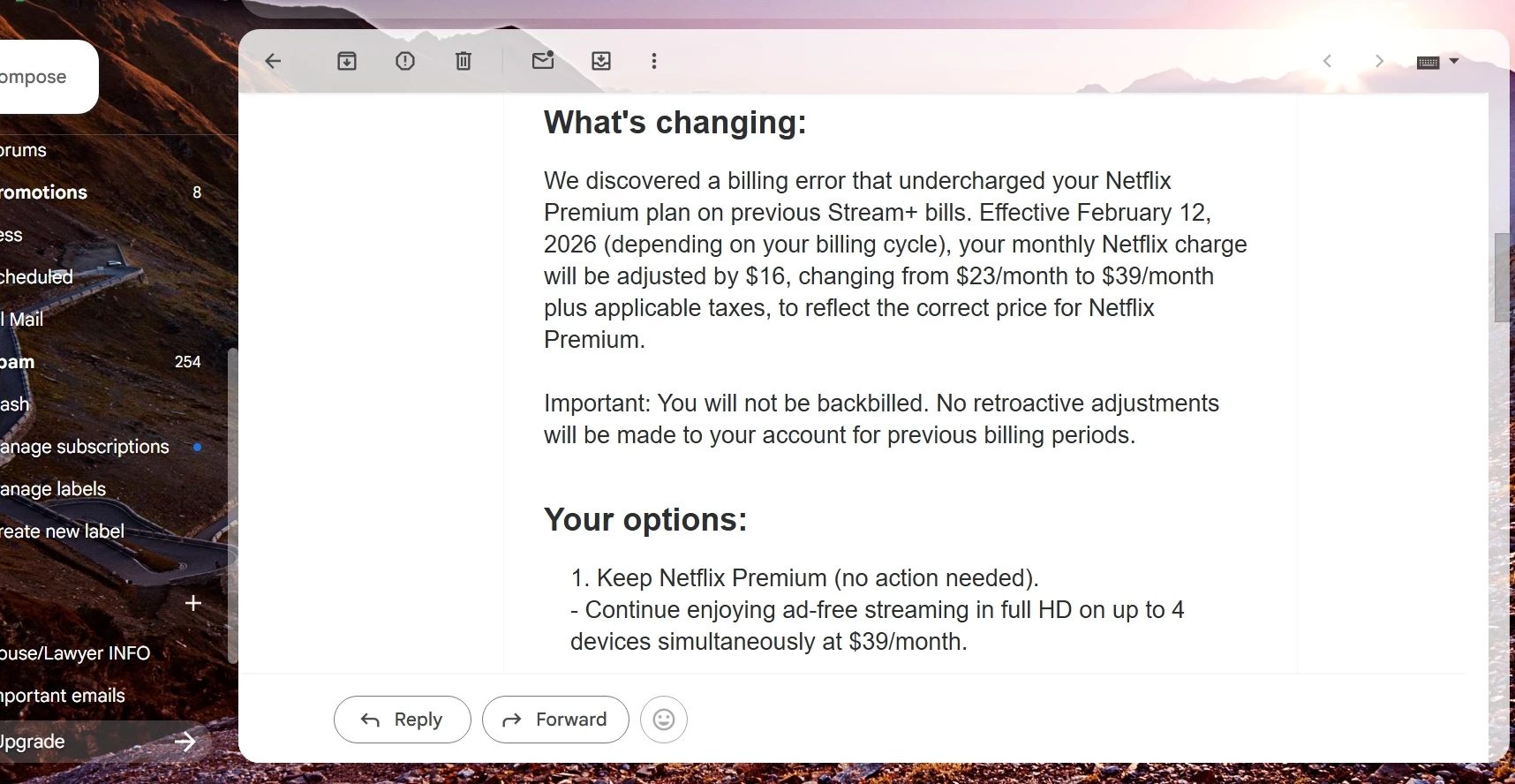
Task: Report this email as spam
Action: click(x=405, y=61)
